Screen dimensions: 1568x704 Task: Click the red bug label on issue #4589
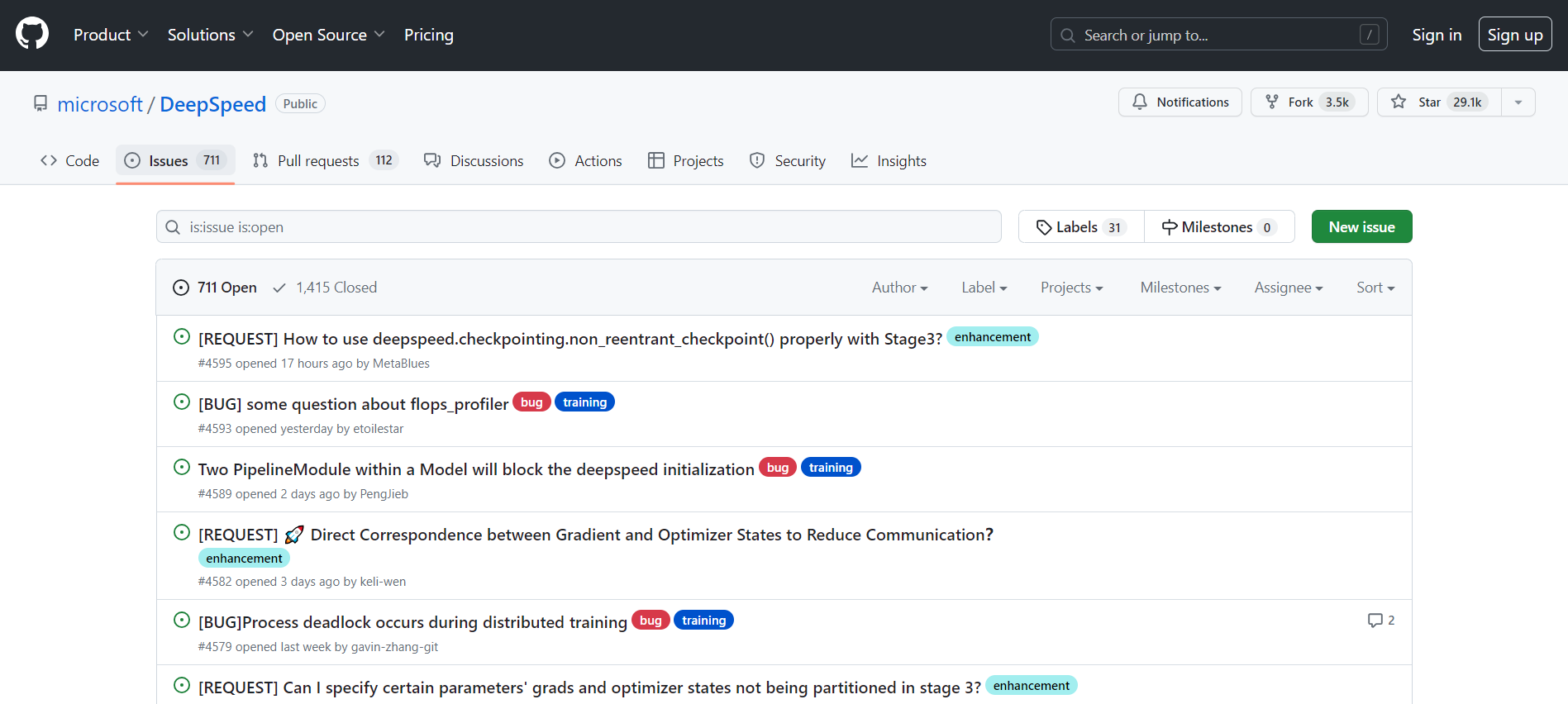[777, 468]
